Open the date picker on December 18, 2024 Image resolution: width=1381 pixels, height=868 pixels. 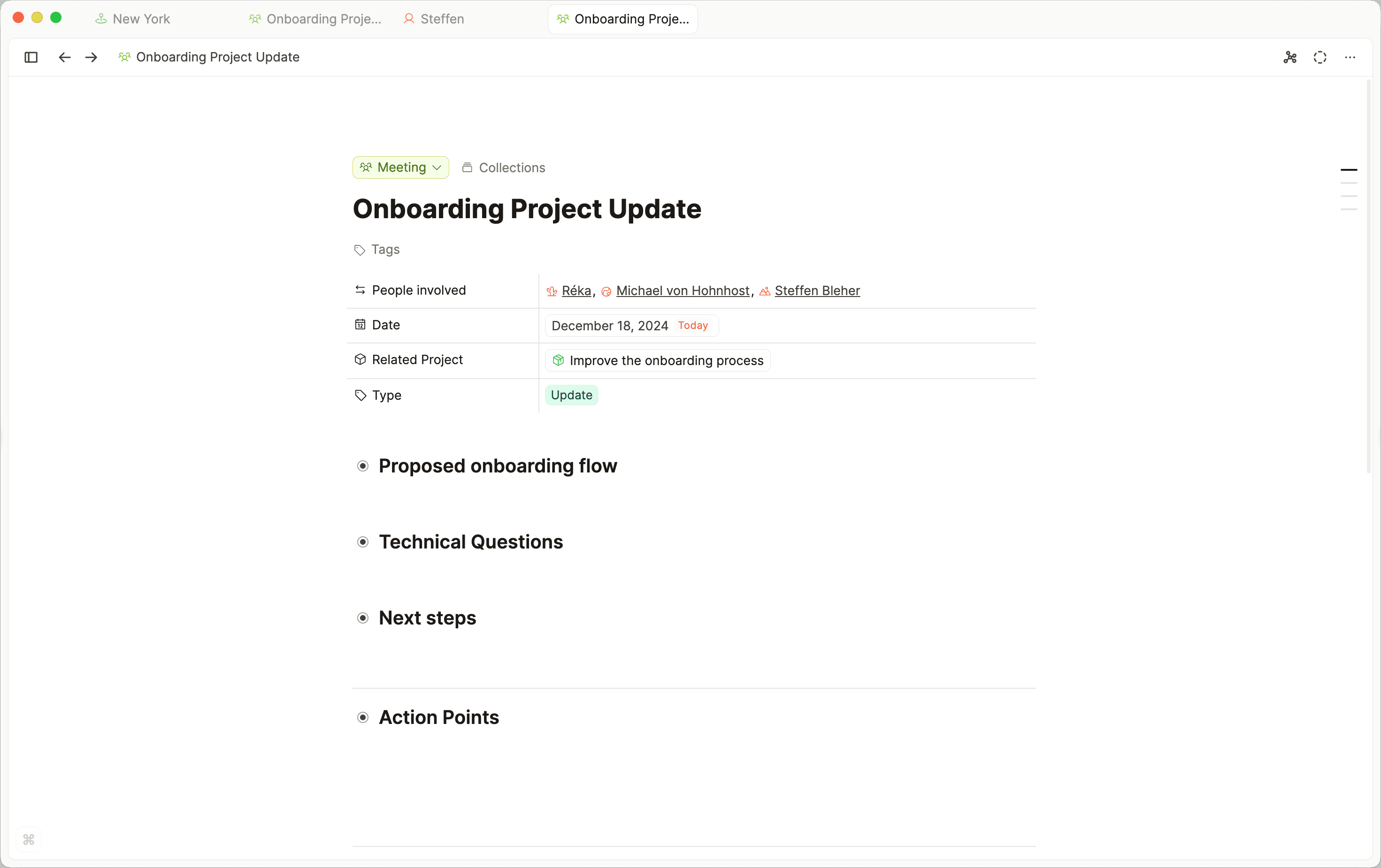pyautogui.click(x=609, y=325)
